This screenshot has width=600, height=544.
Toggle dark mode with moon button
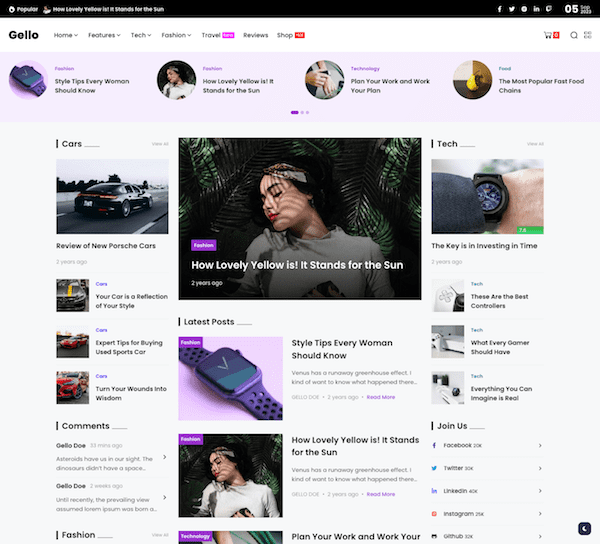click(583, 528)
